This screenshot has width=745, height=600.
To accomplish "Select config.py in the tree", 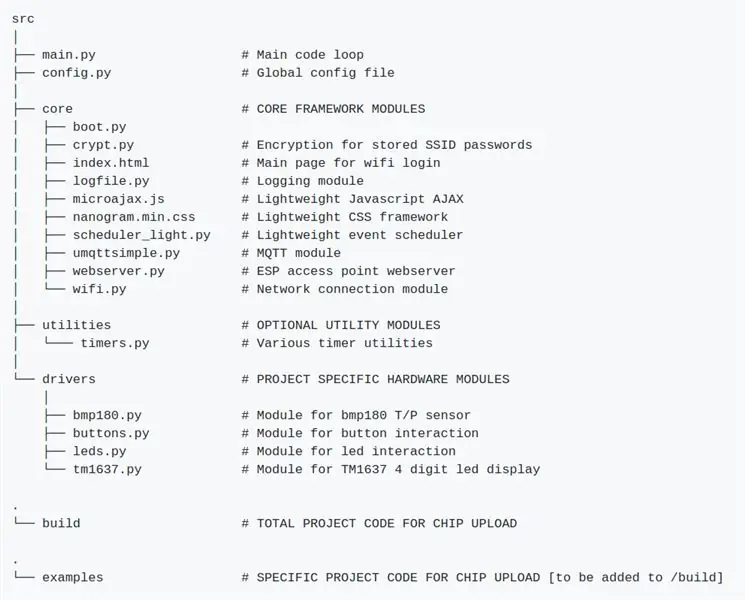I will click(76, 73).
